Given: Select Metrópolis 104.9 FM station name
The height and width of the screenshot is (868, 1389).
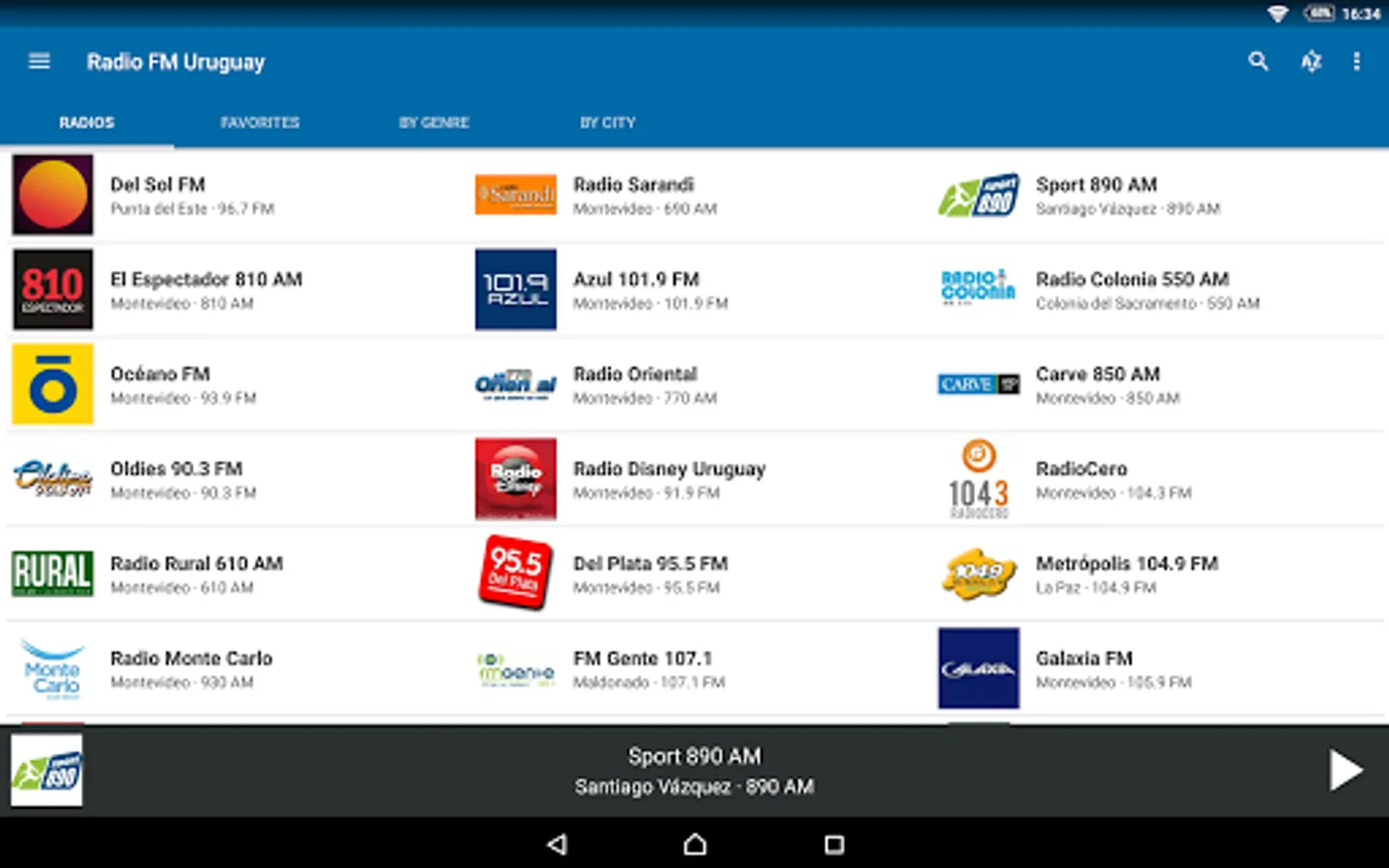Looking at the screenshot, I should (1127, 563).
